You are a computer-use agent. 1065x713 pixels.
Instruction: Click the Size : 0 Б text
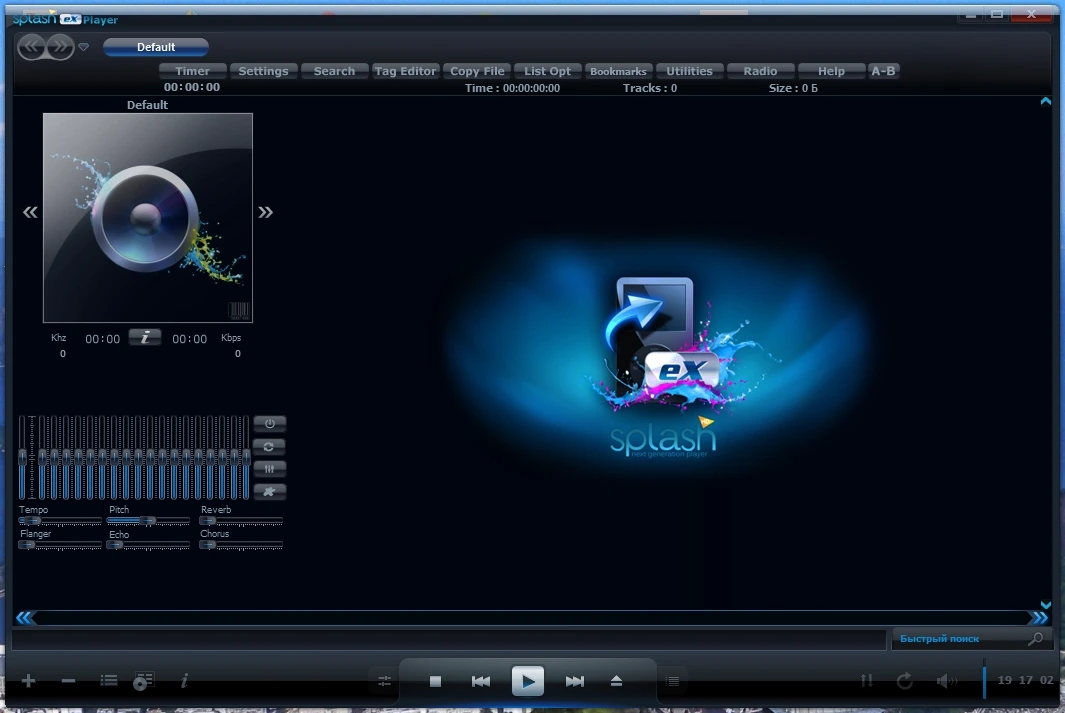[793, 88]
